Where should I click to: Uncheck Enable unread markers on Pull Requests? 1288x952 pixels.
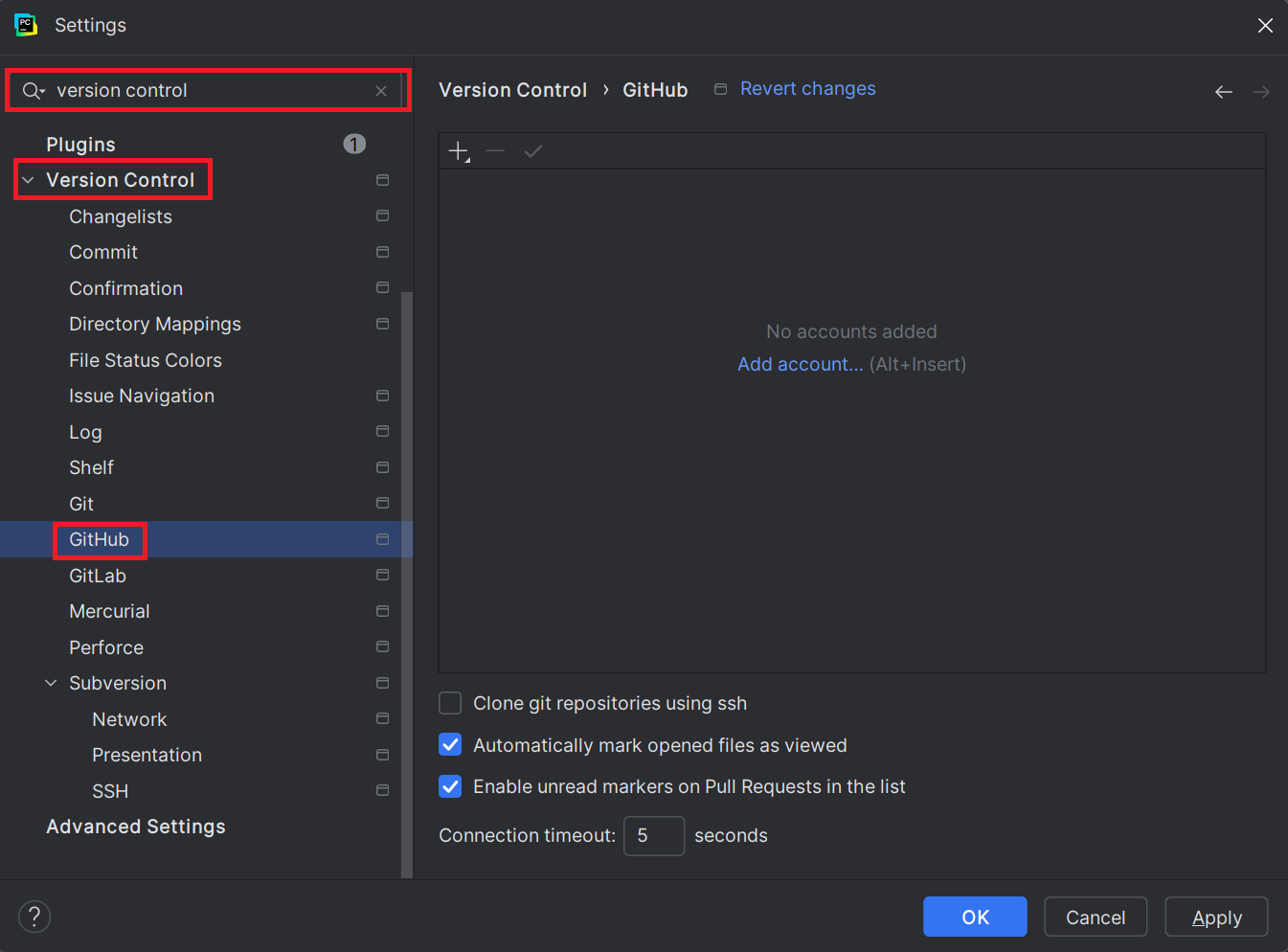(x=450, y=786)
